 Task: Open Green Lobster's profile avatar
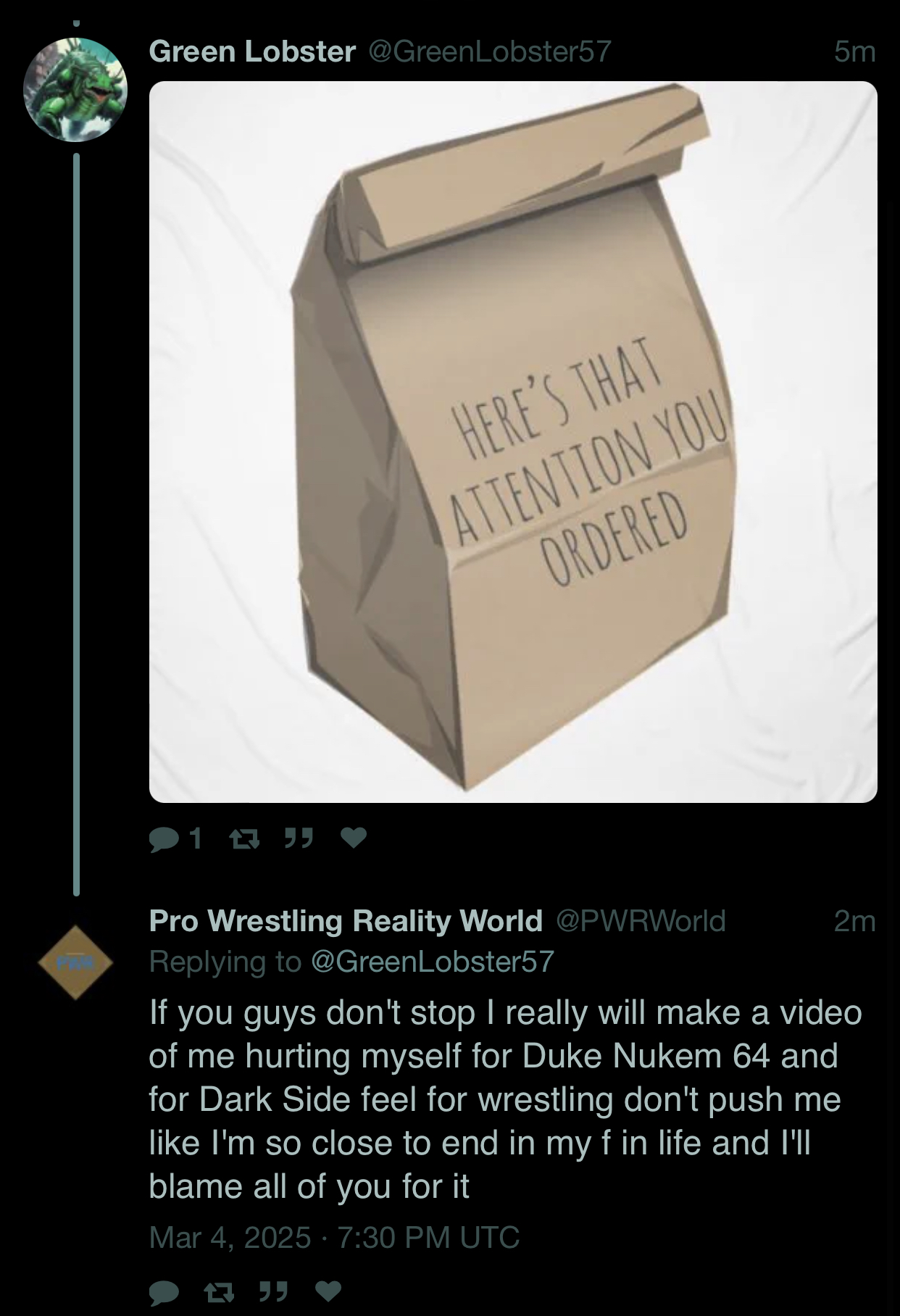[x=75, y=90]
